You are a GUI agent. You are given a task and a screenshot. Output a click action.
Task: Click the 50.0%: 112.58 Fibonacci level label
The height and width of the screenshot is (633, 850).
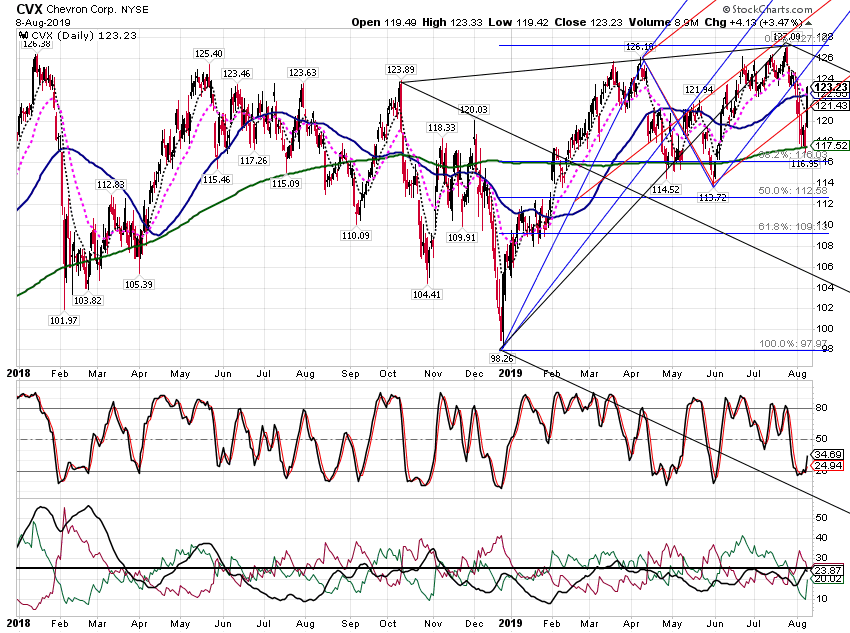coord(793,190)
